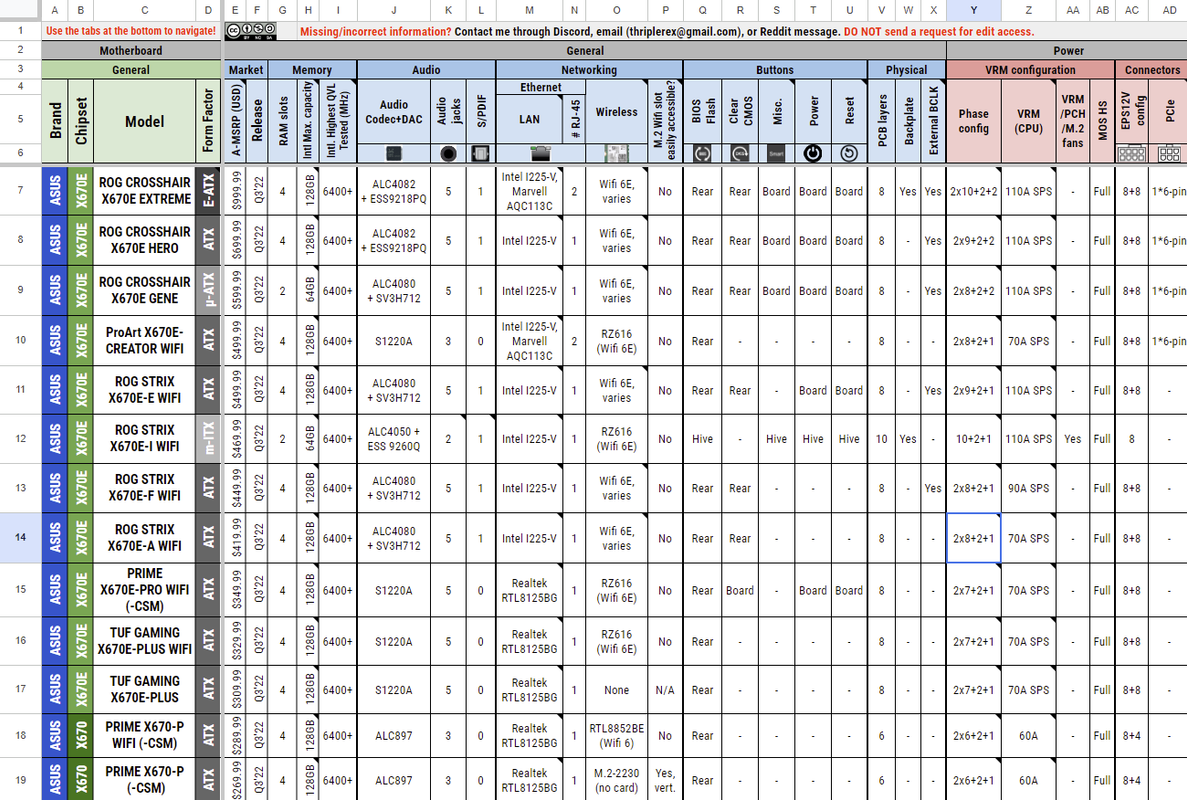Select column J header
Image resolution: width=1187 pixels, height=800 pixels.
394,10
